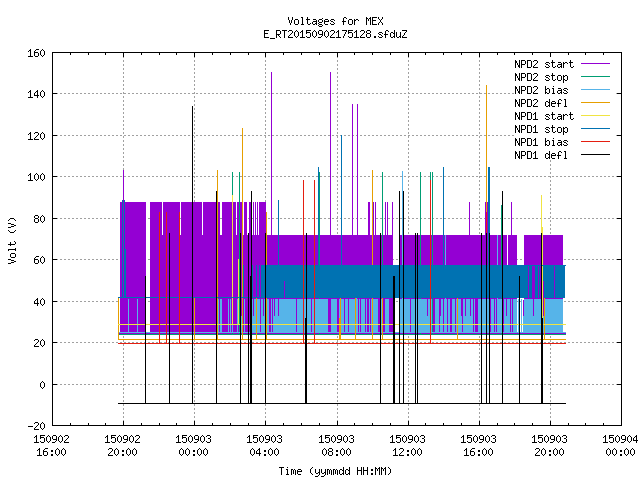Click the Volt (V) y-axis label

click(12, 240)
